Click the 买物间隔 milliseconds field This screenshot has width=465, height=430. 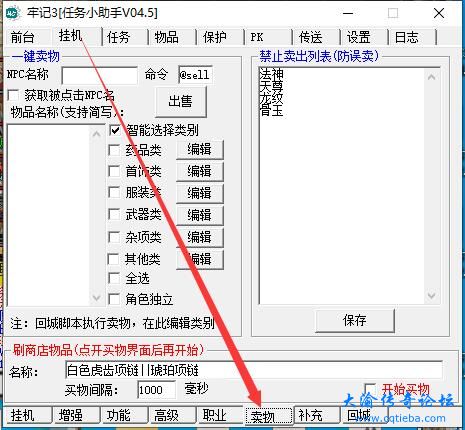[x=156, y=389]
